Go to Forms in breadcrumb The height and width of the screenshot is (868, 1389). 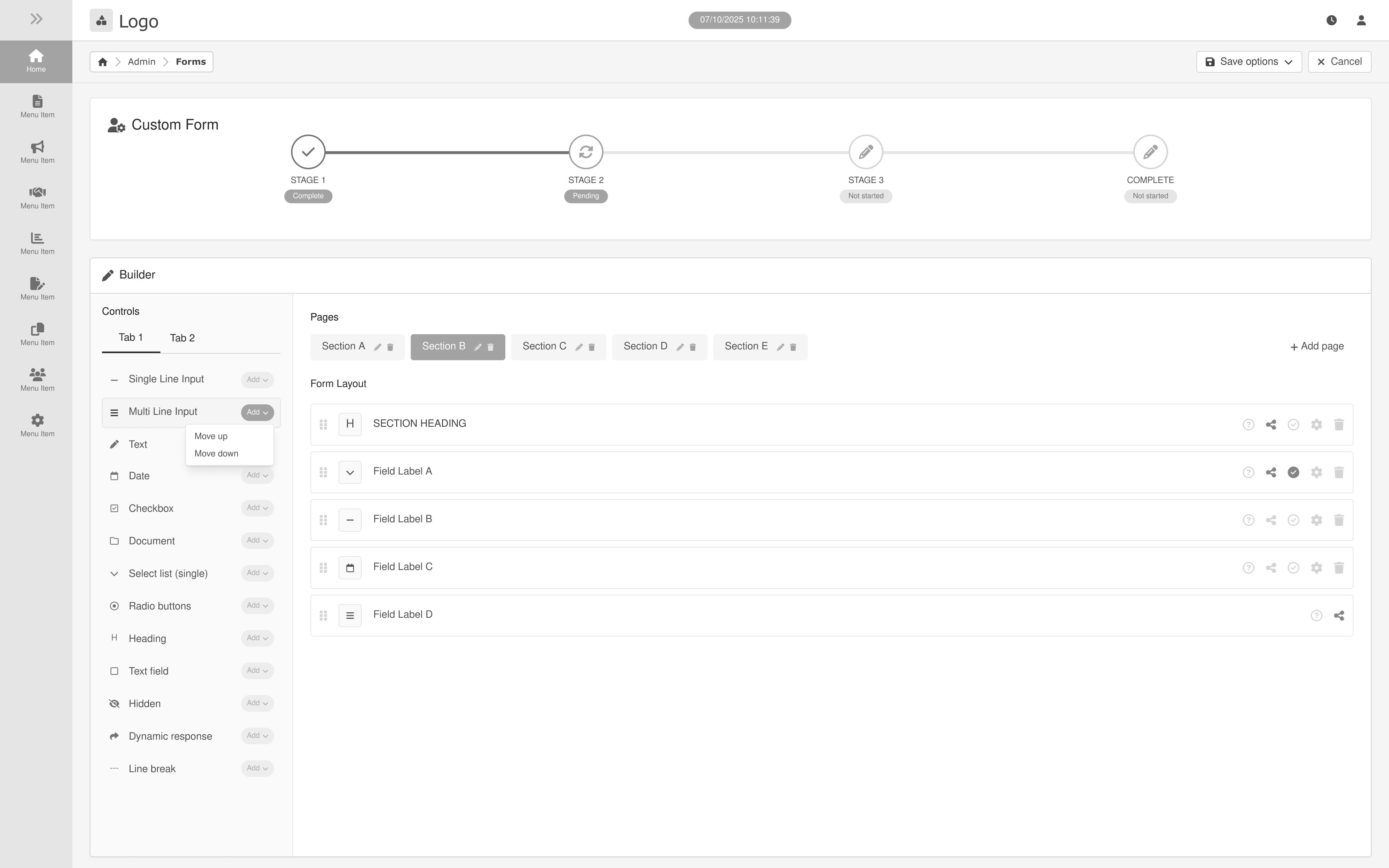click(x=191, y=62)
